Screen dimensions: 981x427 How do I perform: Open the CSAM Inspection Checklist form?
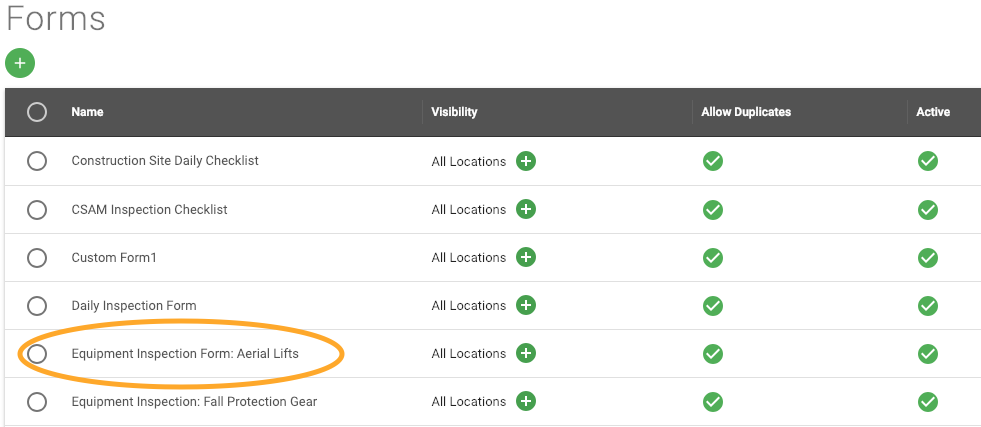[149, 209]
